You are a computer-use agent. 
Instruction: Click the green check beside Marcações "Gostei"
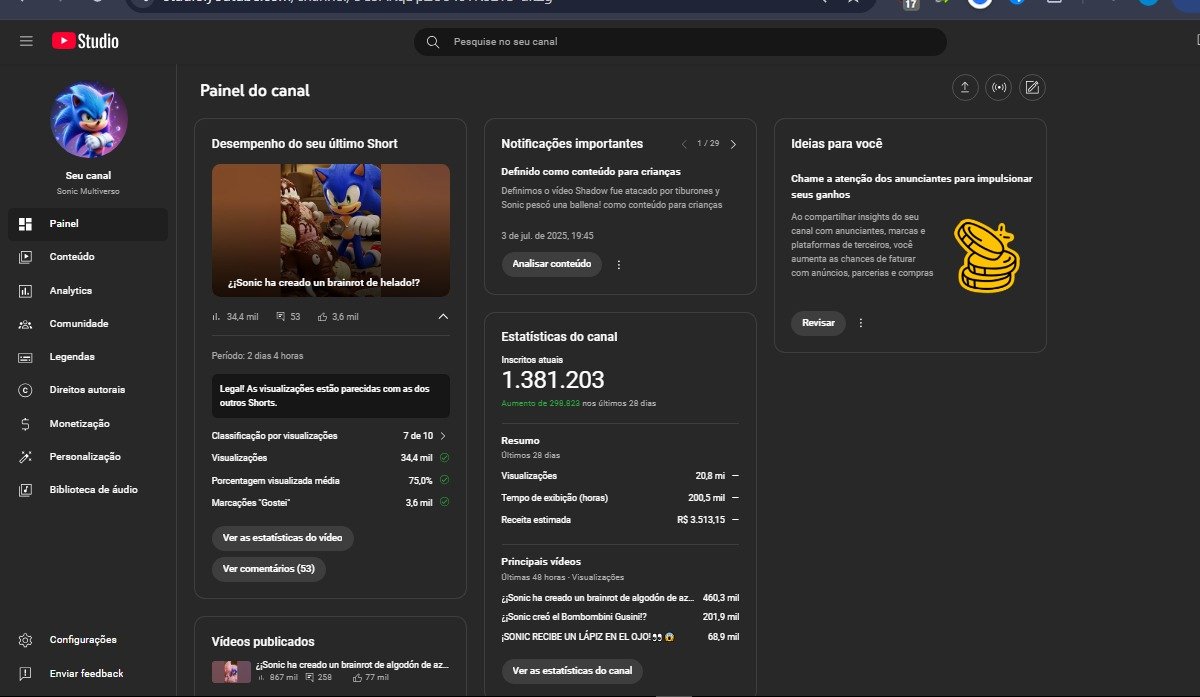pyautogui.click(x=444, y=502)
